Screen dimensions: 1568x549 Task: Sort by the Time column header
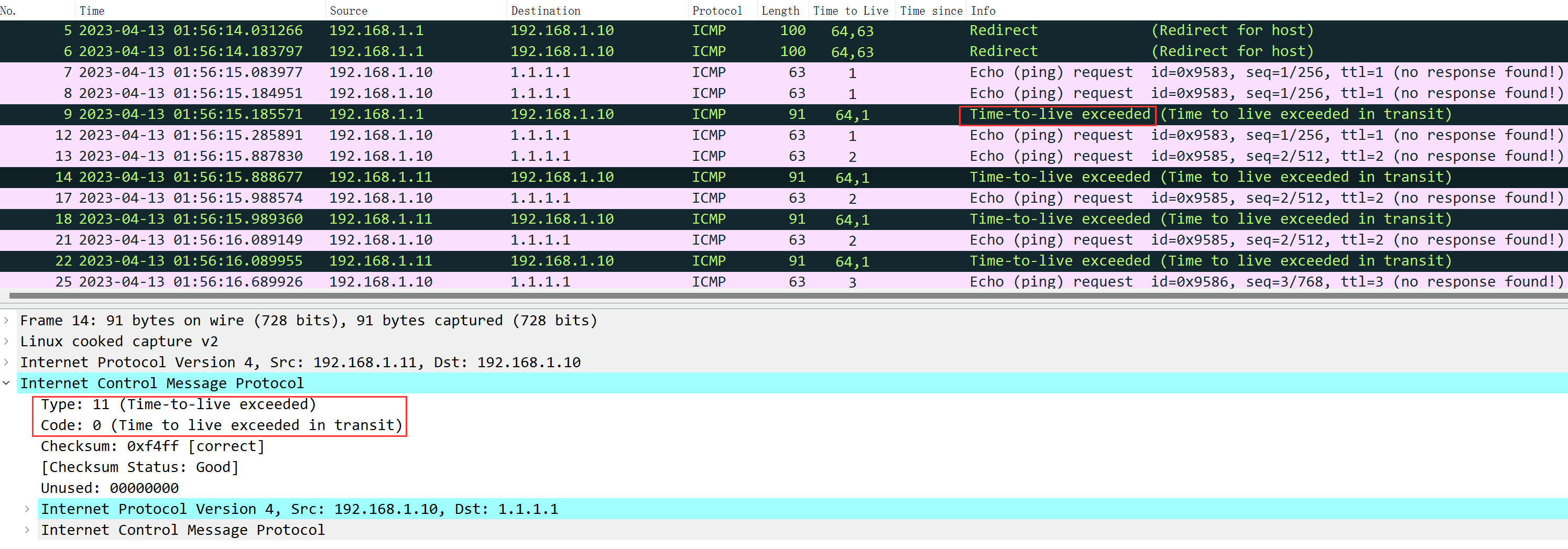[200, 10]
